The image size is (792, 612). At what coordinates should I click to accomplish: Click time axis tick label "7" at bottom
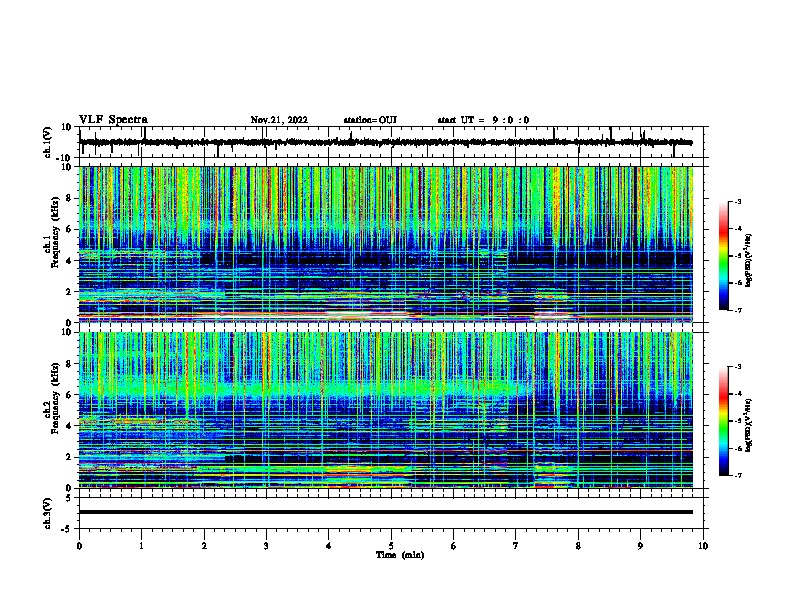coord(516,545)
